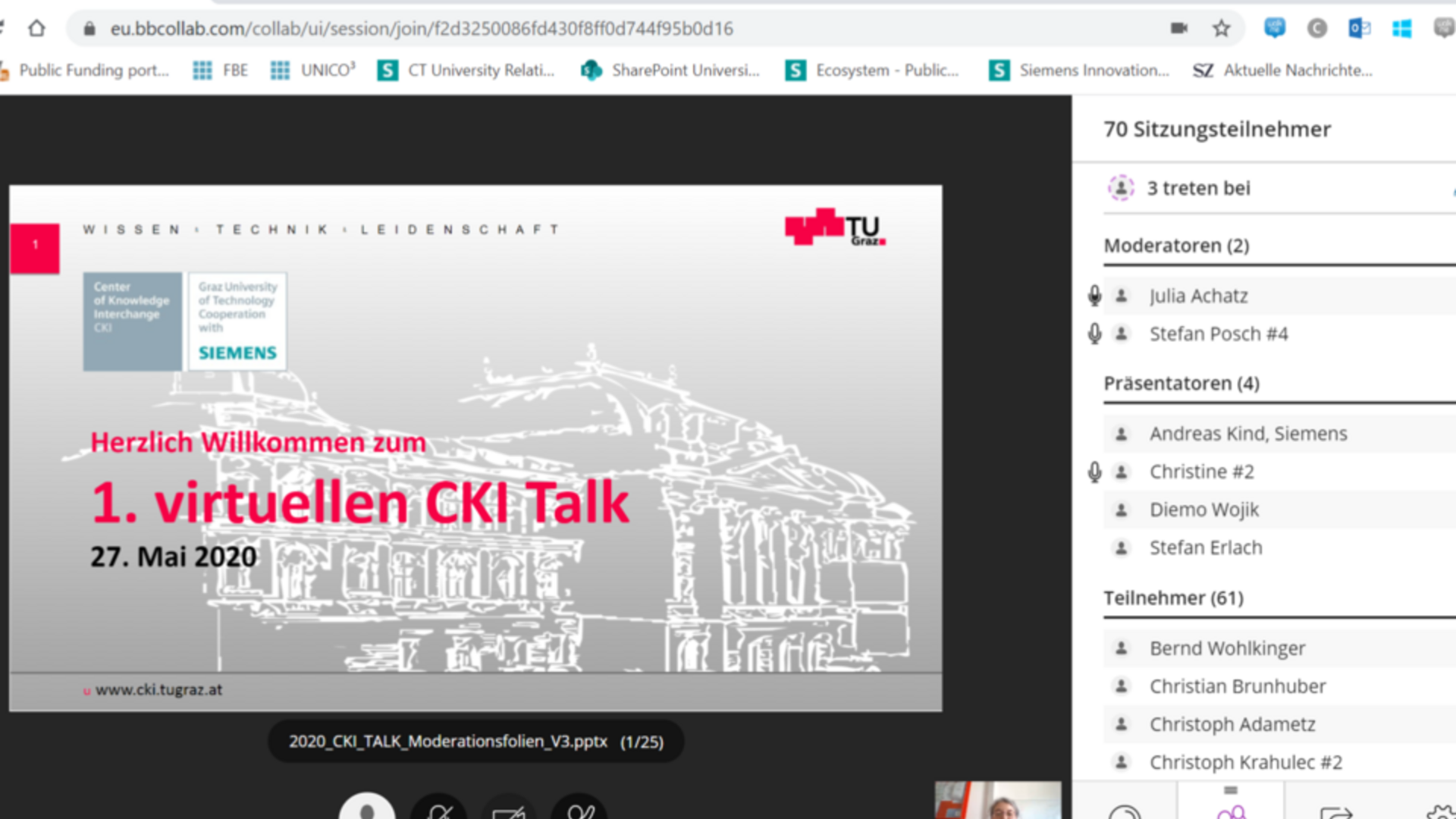Open Ecosystem - Public... bookmark
This screenshot has width=1456, height=819.
(x=872, y=71)
